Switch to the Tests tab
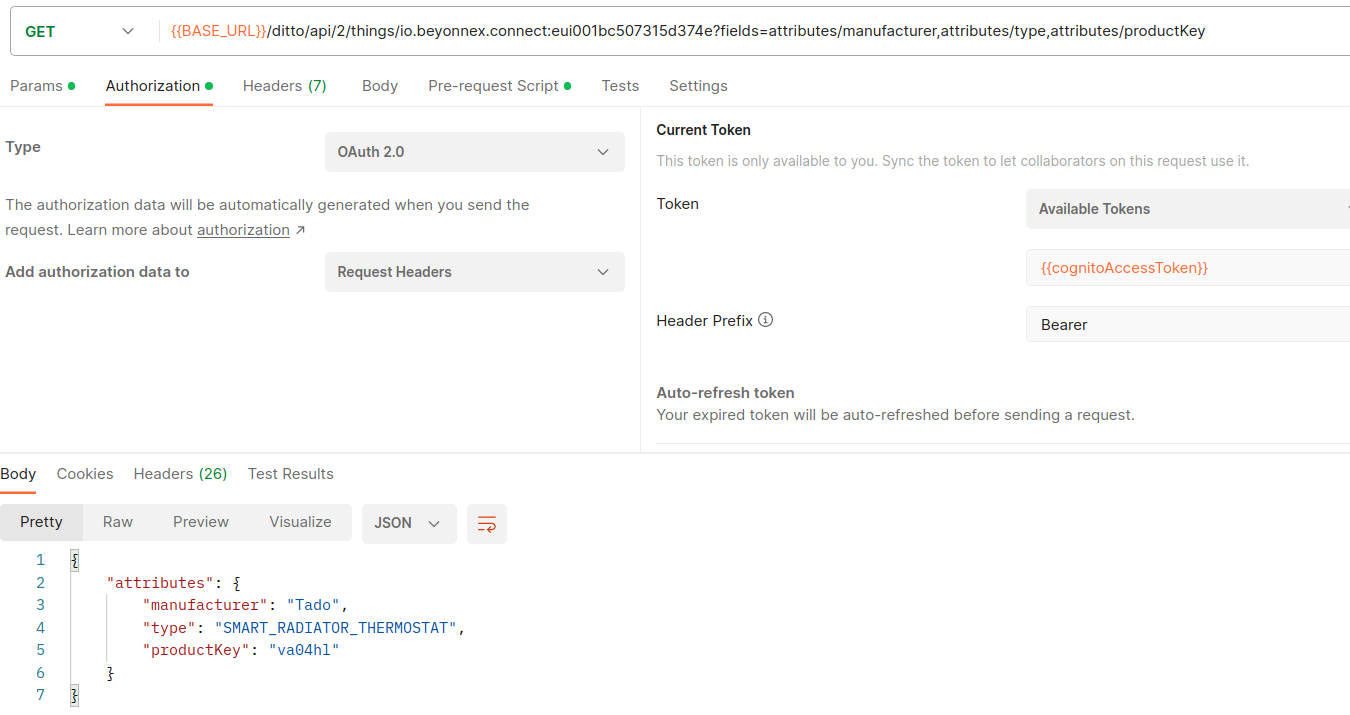Viewport: 1350px width, 715px height. 620,85
